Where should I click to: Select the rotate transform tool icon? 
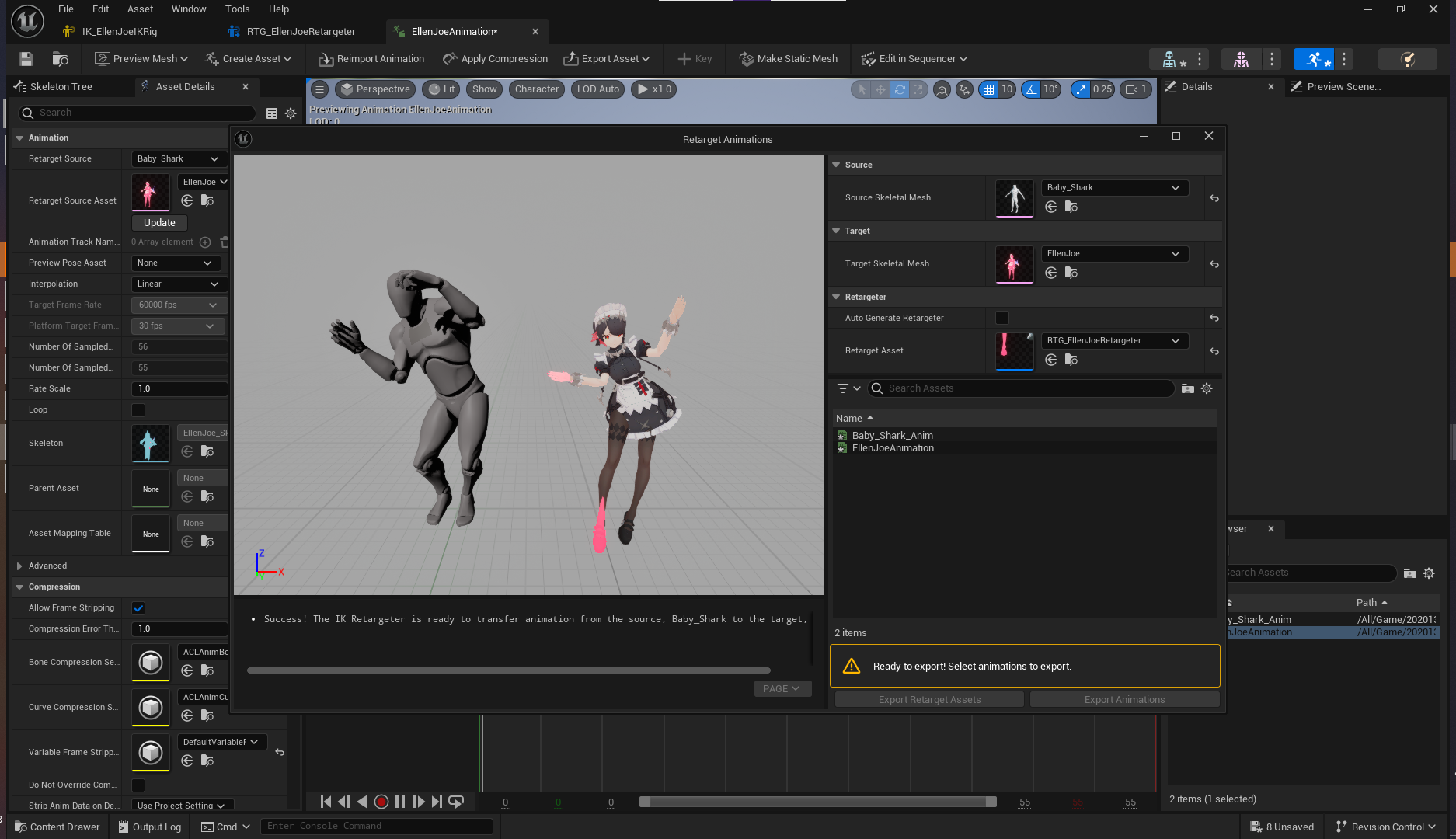tap(900, 89)
